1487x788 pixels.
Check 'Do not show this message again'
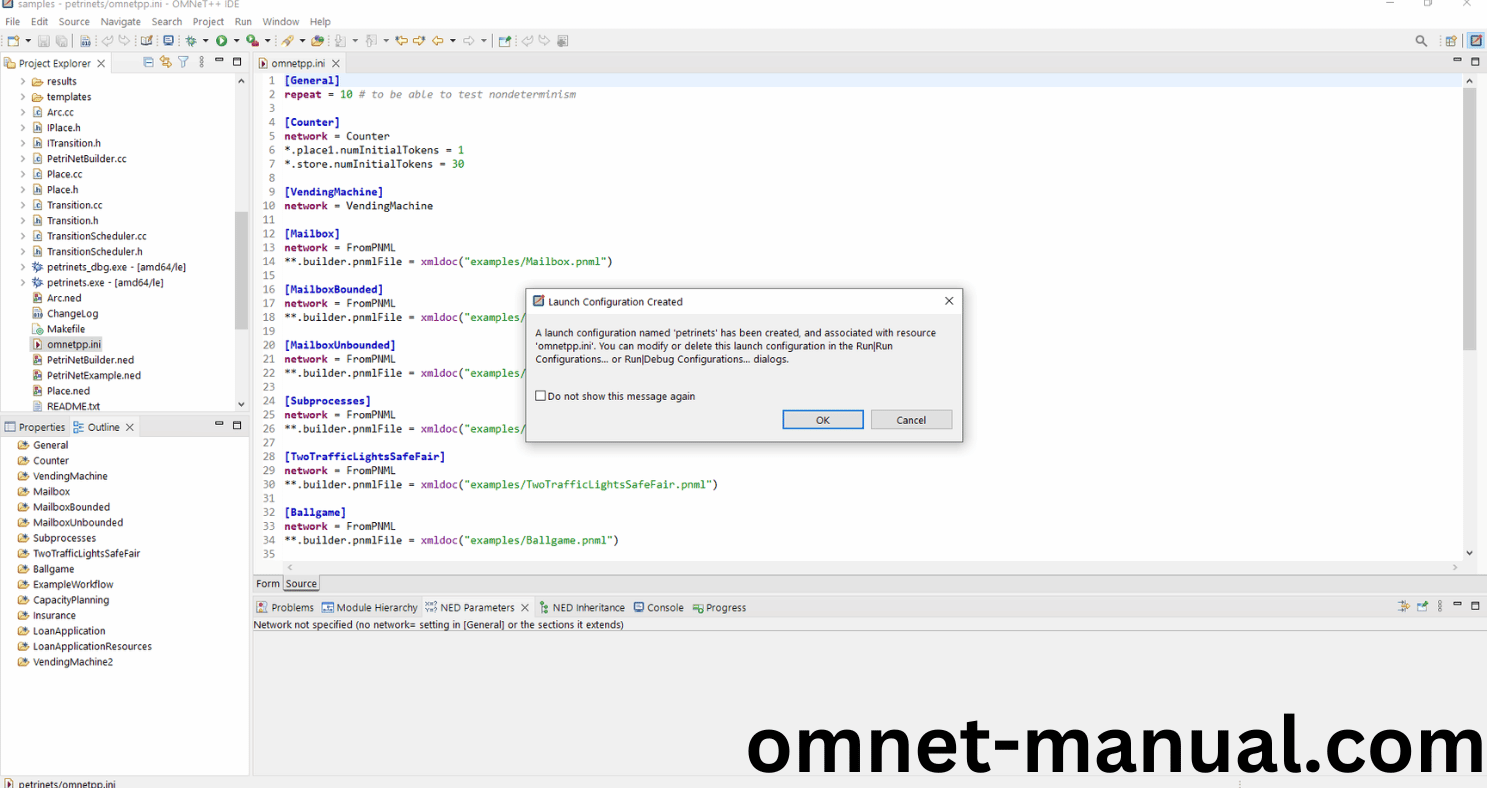541,396
